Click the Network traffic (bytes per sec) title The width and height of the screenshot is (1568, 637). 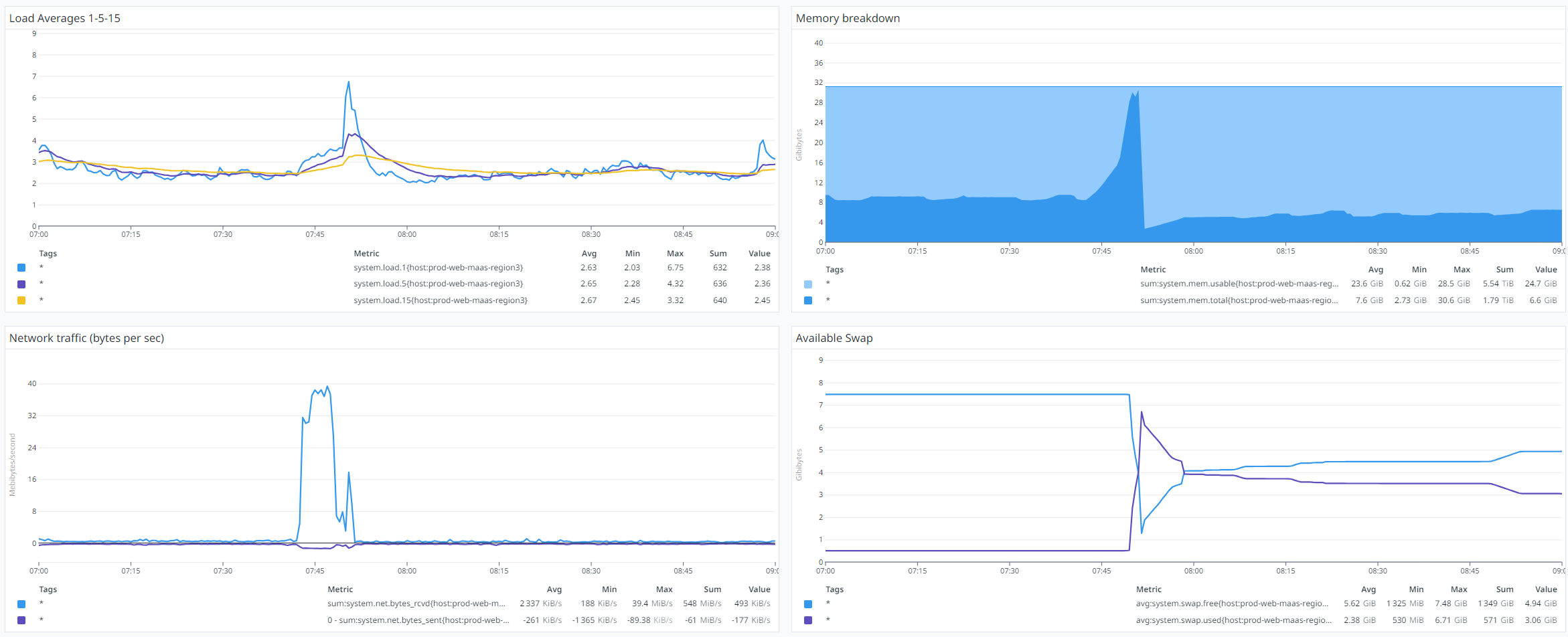tap(86, 338)
